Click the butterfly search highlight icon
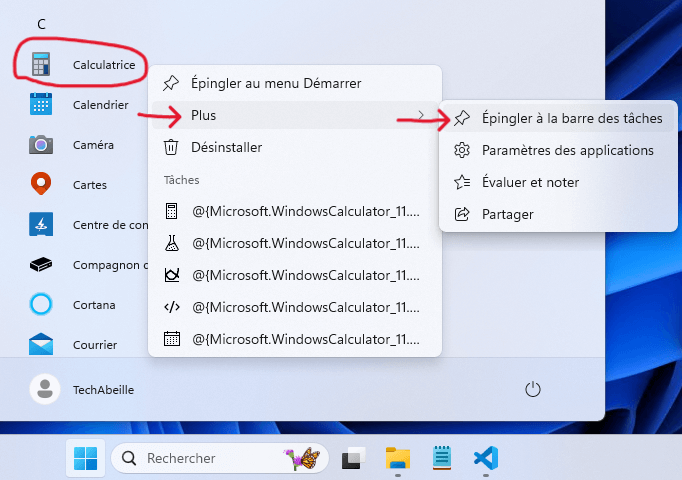 [302, 458]
